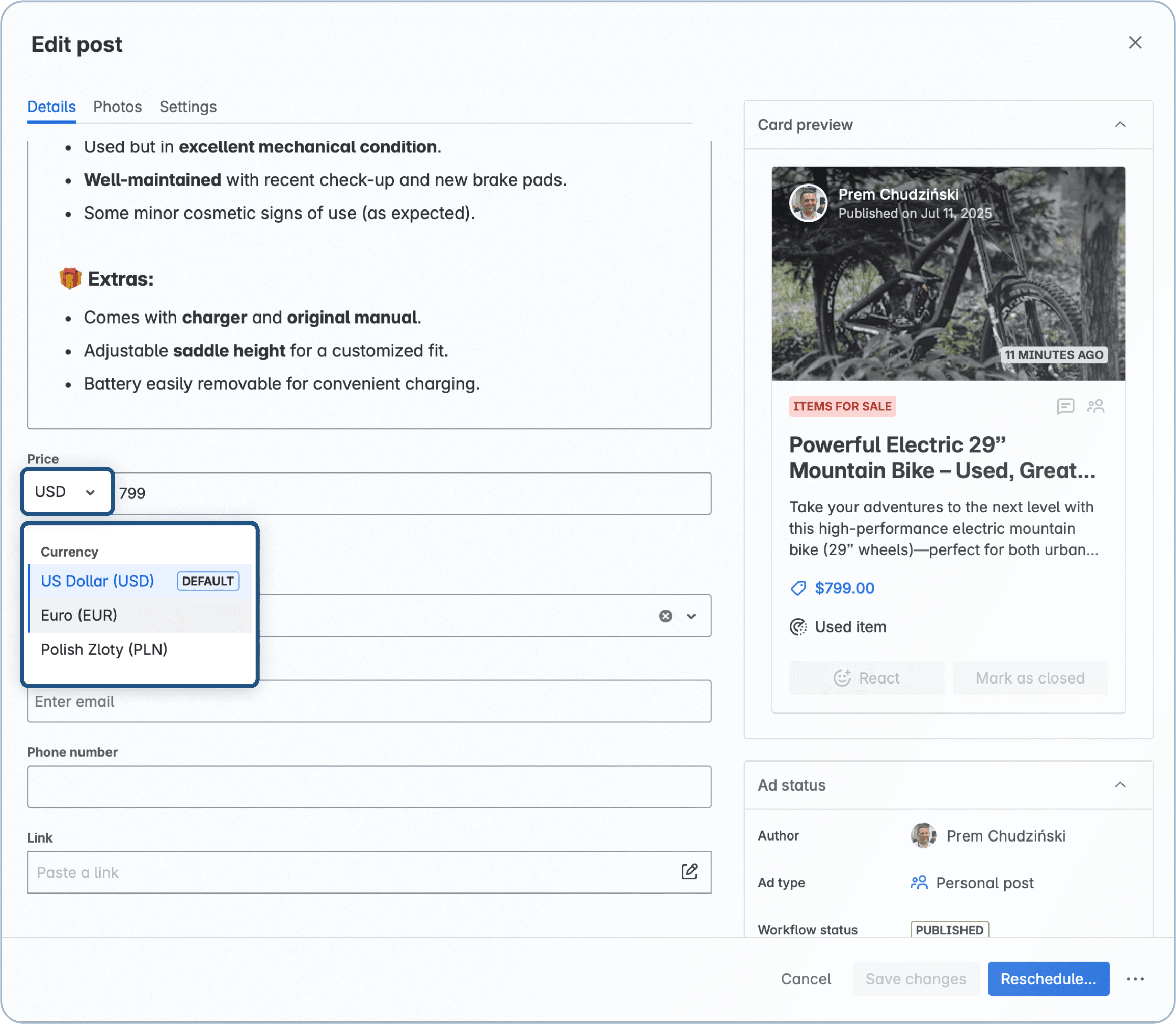Screen dimensions: 1176x1024
Task: Select Euro (EUR) currency option
Action: (79, 615)
